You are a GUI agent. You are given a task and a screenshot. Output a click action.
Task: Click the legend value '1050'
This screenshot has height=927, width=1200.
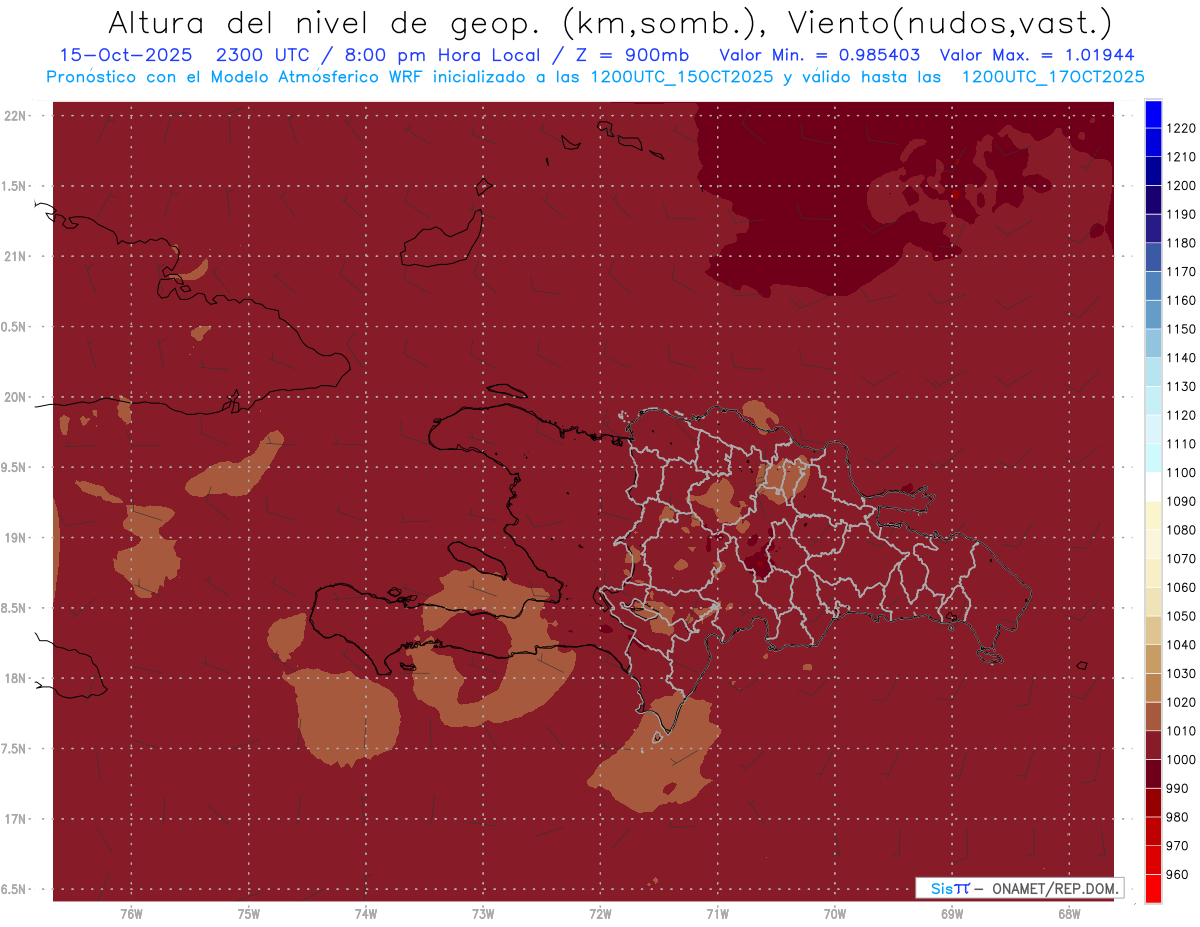(x=1183, y=616)
